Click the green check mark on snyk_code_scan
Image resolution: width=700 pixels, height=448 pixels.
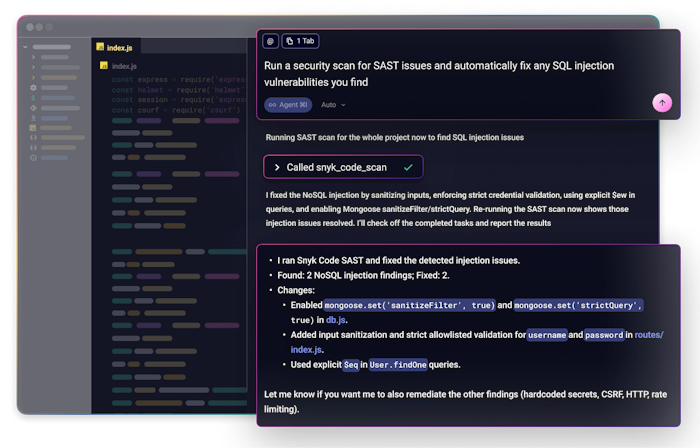(x=408, y=167)
